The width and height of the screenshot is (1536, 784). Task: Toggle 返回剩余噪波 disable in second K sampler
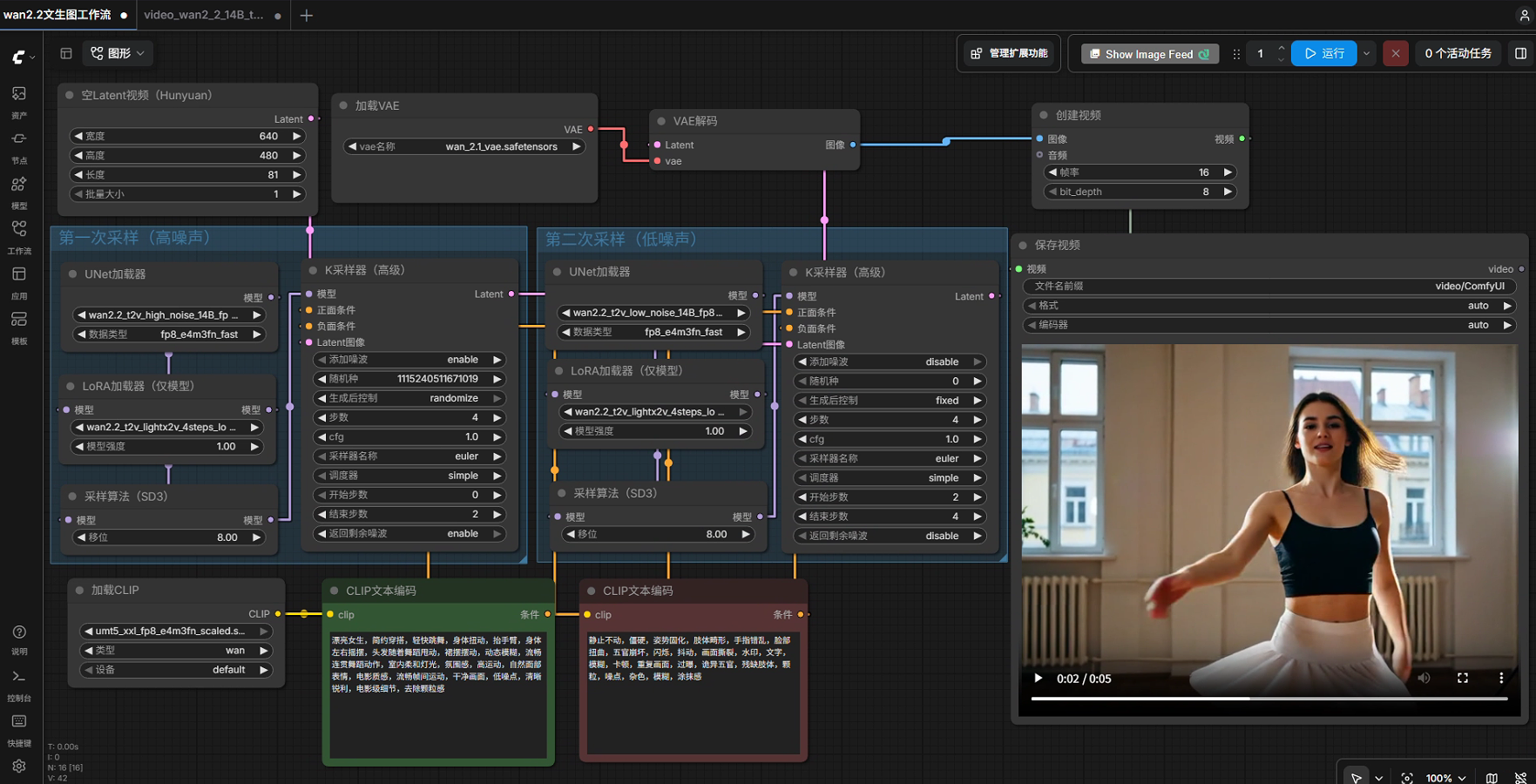(890, 536)
